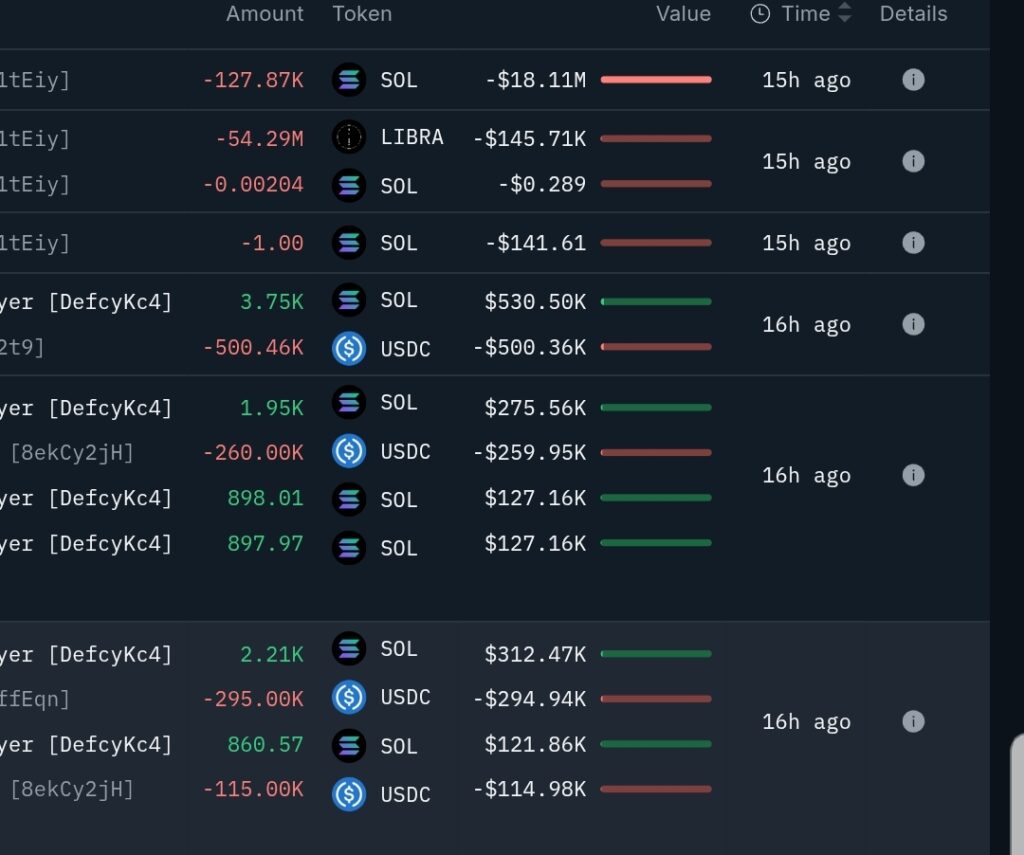
Task: Click the red value bar for -$18.11M
Action: [656, 80]
